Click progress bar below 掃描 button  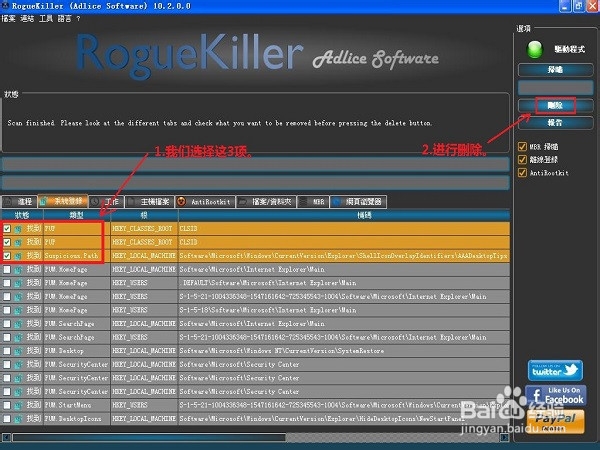[555, 87]
